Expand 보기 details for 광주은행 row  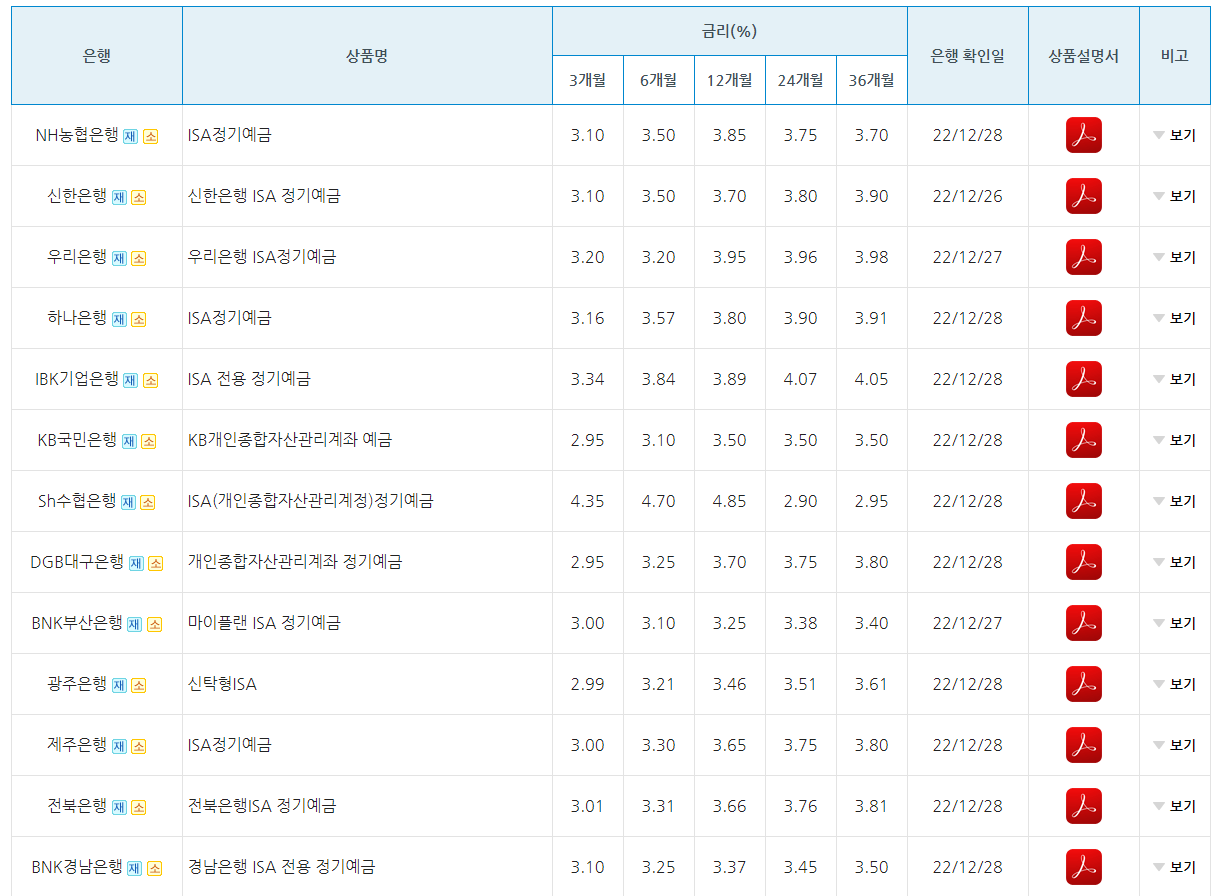(1174, 684)
